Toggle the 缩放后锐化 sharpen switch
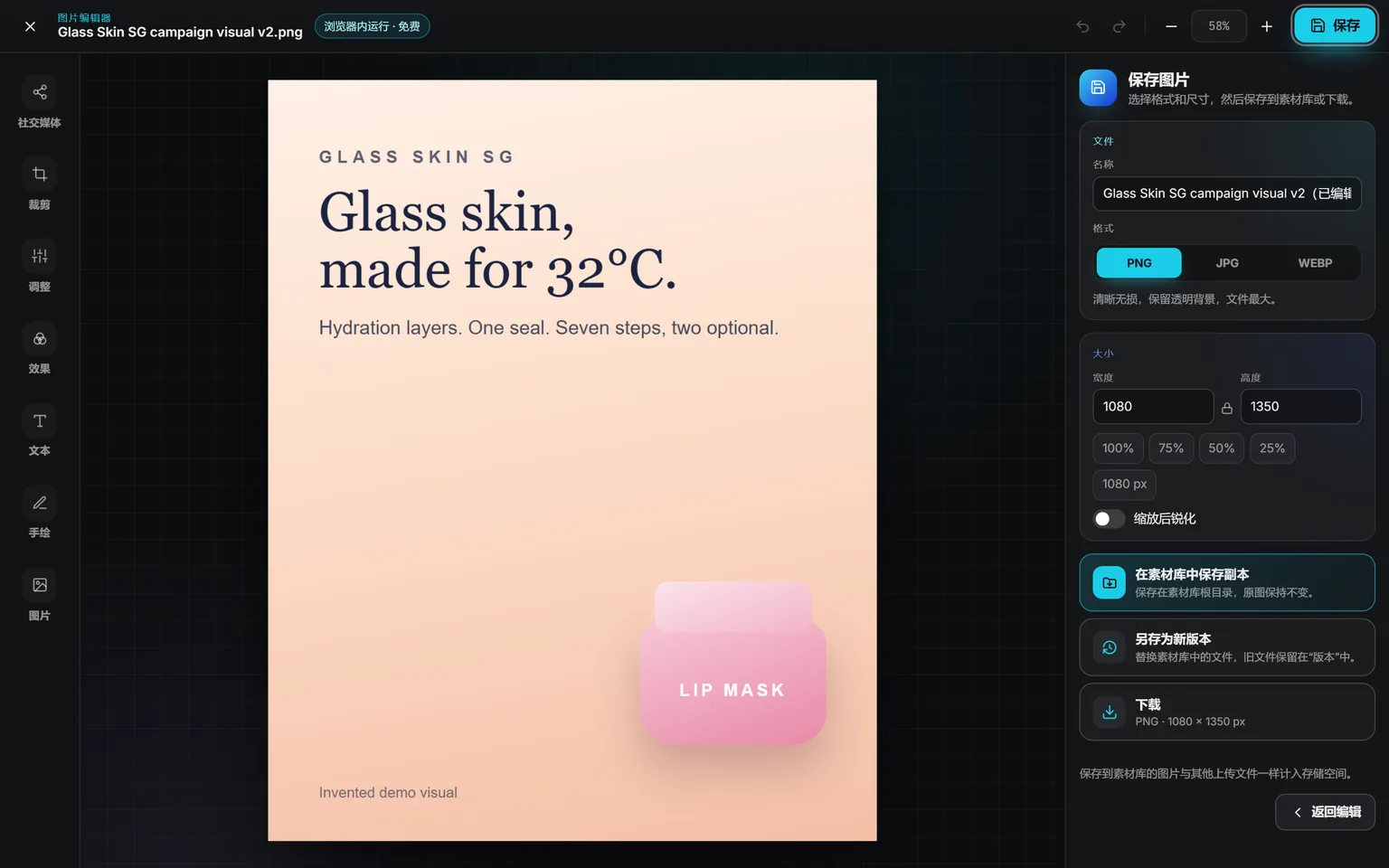 coord(1109,519)
